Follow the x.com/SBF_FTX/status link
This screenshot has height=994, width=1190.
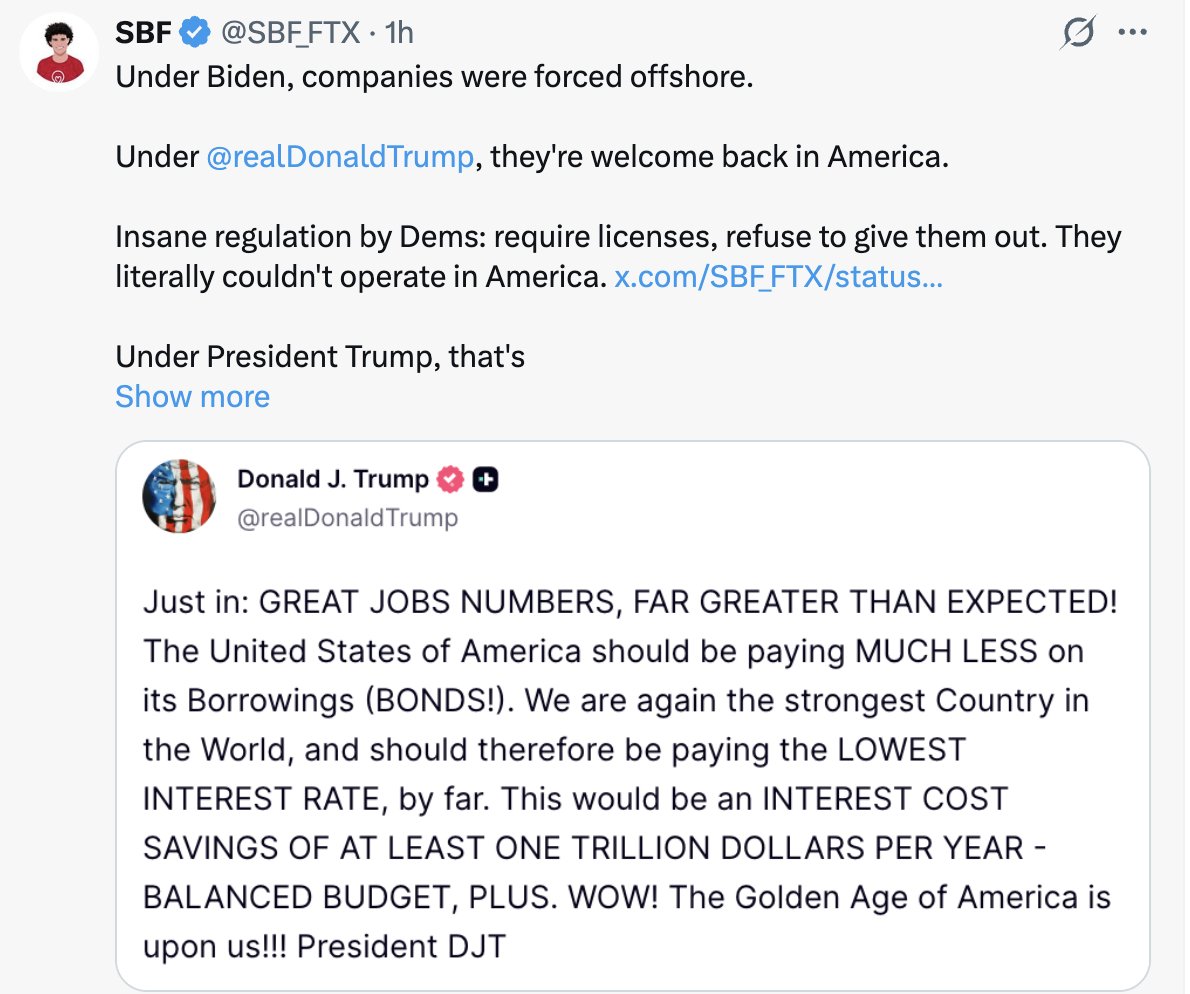point(777,277)
